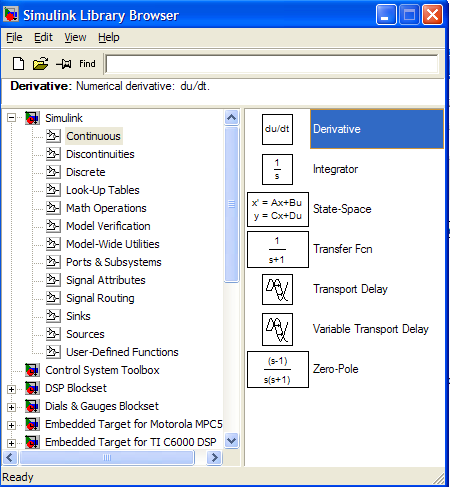The image size is (450, 487).
Task: Collapse the Simulink tree node
Action: (x=11, y=118)
